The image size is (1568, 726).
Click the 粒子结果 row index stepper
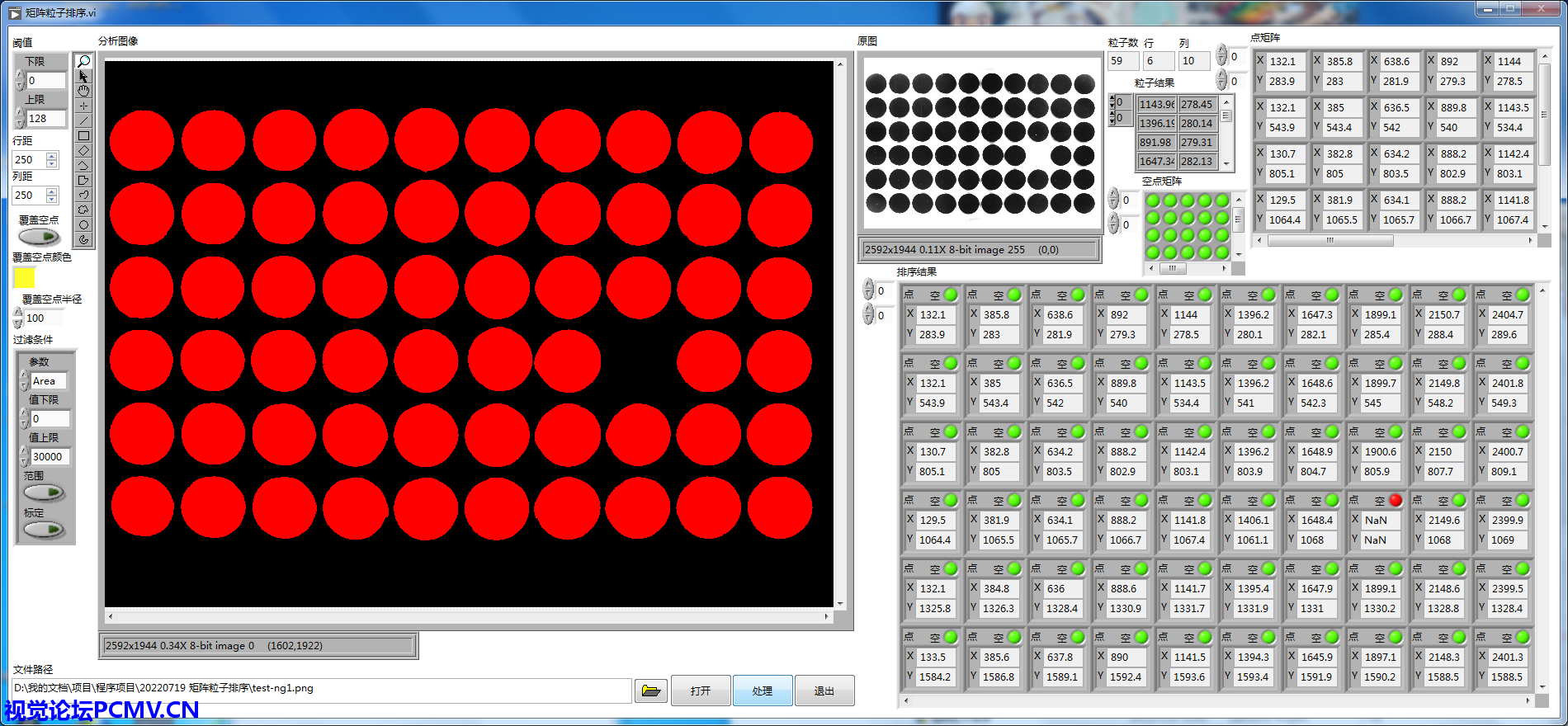tap(1112, 102)
